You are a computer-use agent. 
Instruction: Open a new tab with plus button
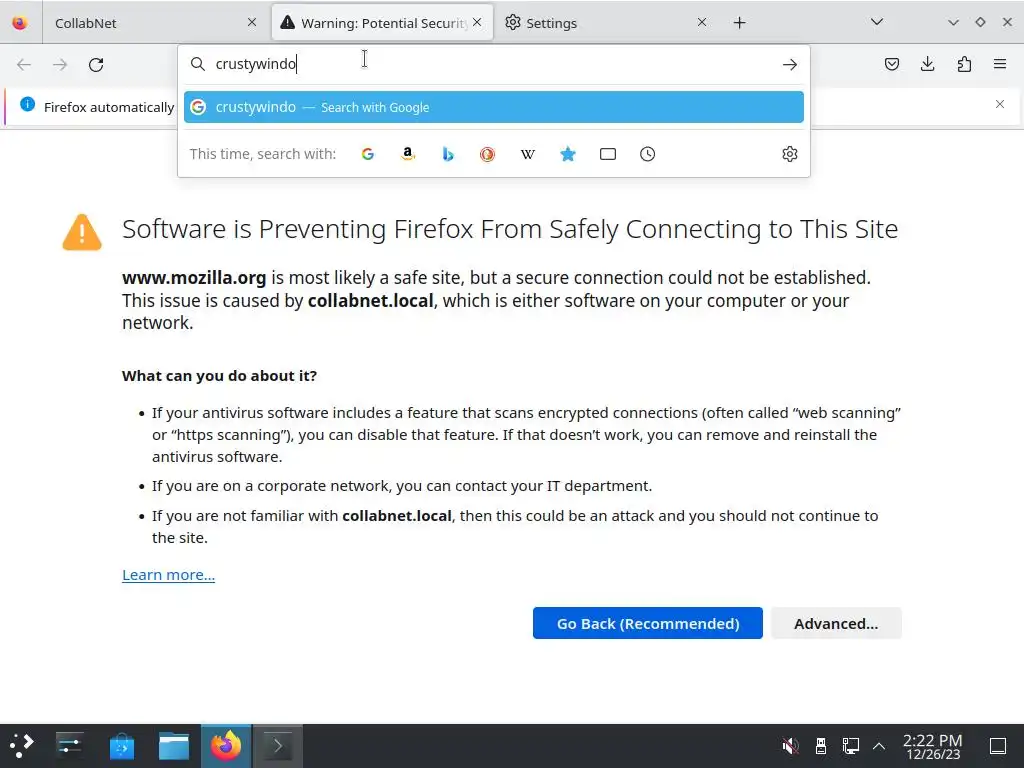[x=739, y=23]
